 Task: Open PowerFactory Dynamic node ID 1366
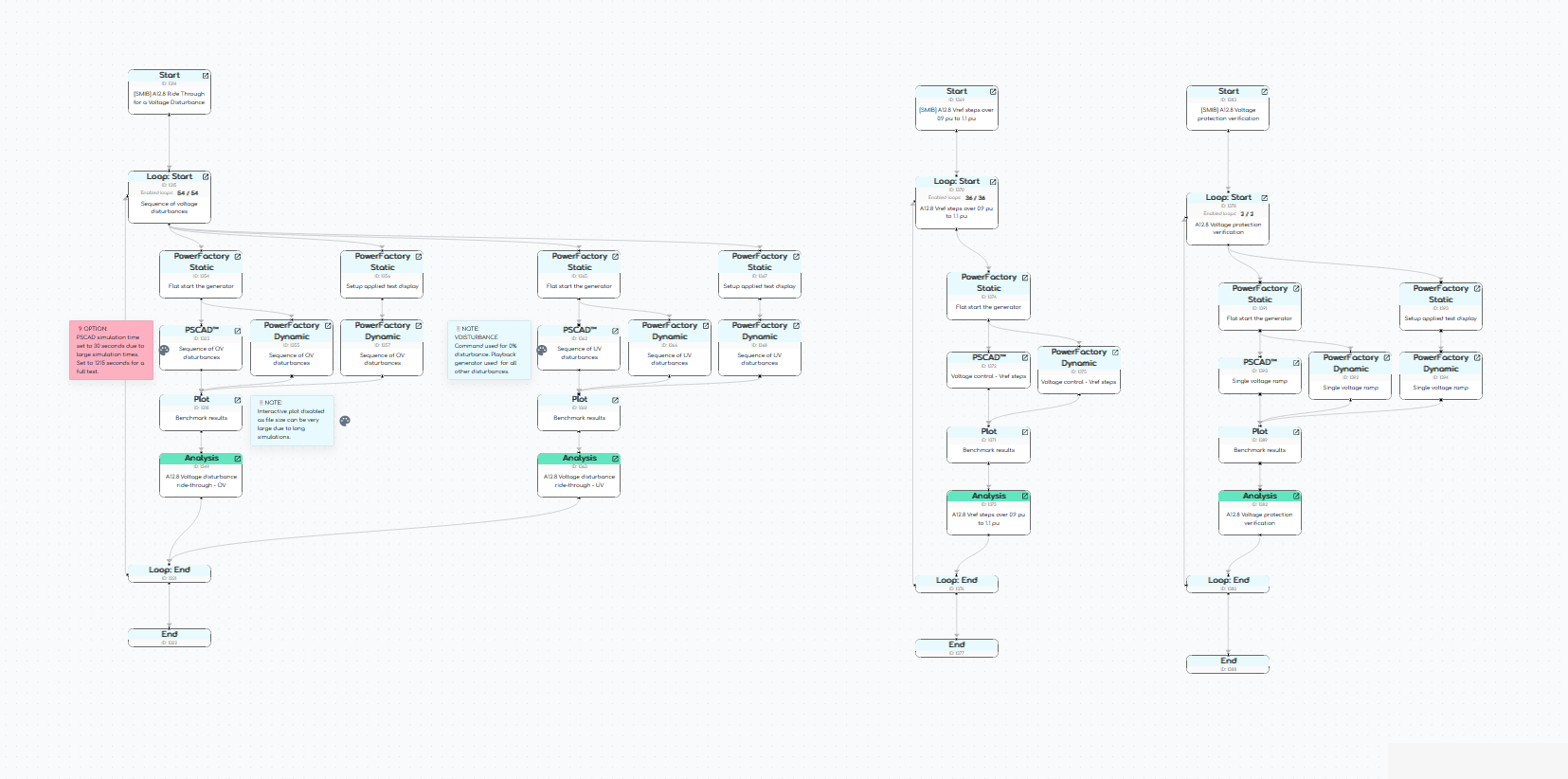[707, 326]
